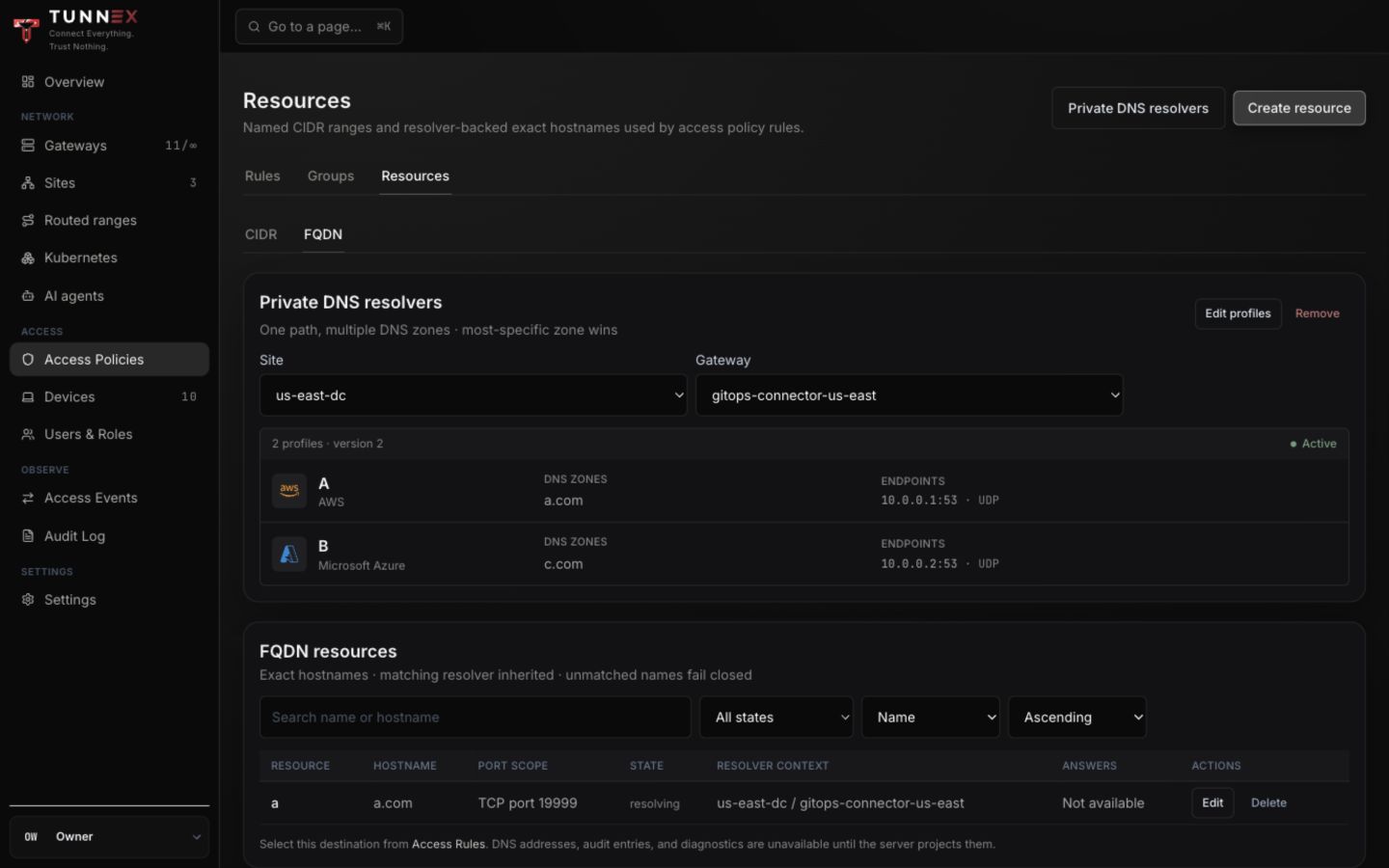Go to Users & Roles
Image resolution: width=1389 pixels, height=868 pixels.
109,435
